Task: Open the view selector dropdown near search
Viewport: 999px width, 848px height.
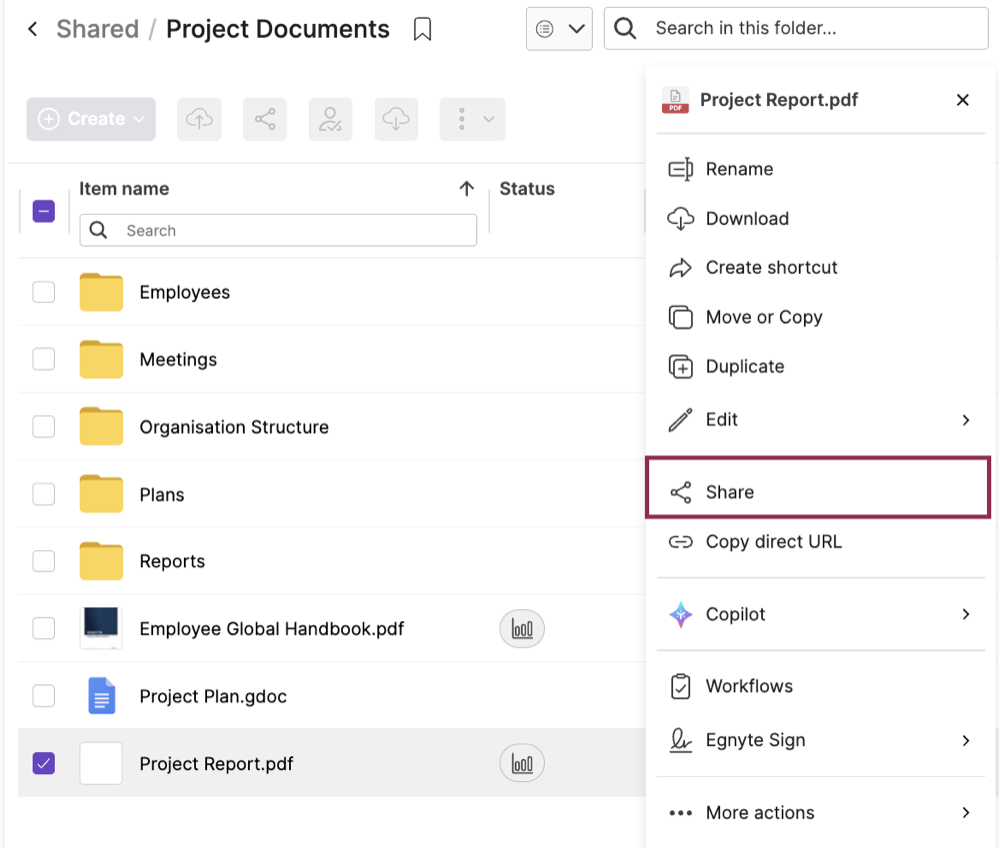Action: pos(559,29)
